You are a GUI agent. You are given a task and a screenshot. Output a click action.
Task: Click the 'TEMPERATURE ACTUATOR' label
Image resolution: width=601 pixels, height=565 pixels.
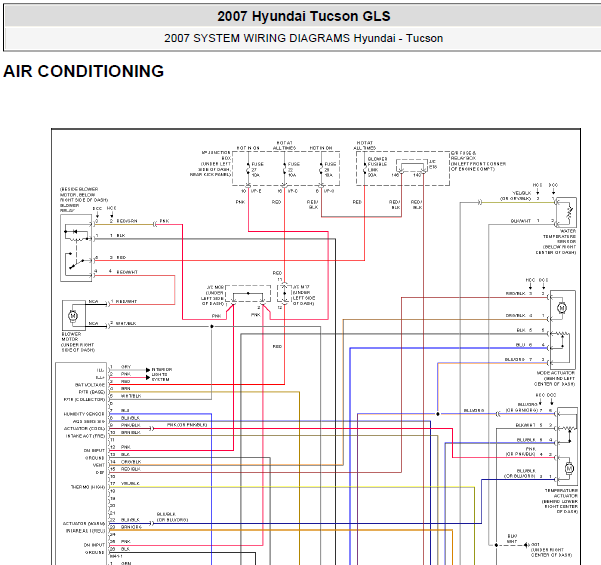point(562,493)
